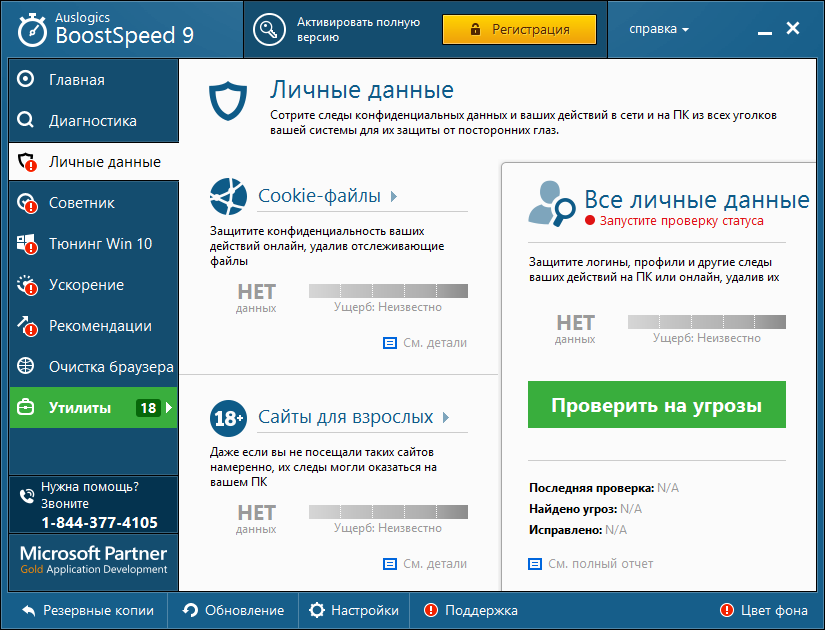Open the Советник section
Viewport: 825px width, 630px height.
click(x=94, y=203)
